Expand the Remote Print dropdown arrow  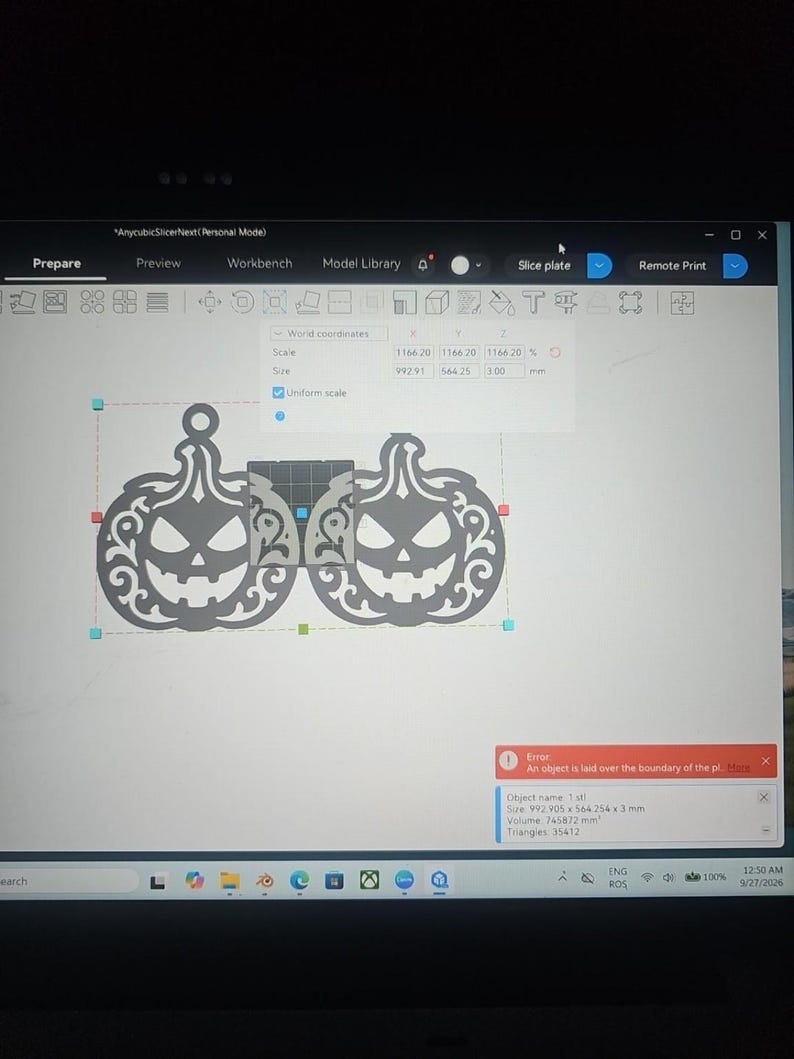coord(735,265)
